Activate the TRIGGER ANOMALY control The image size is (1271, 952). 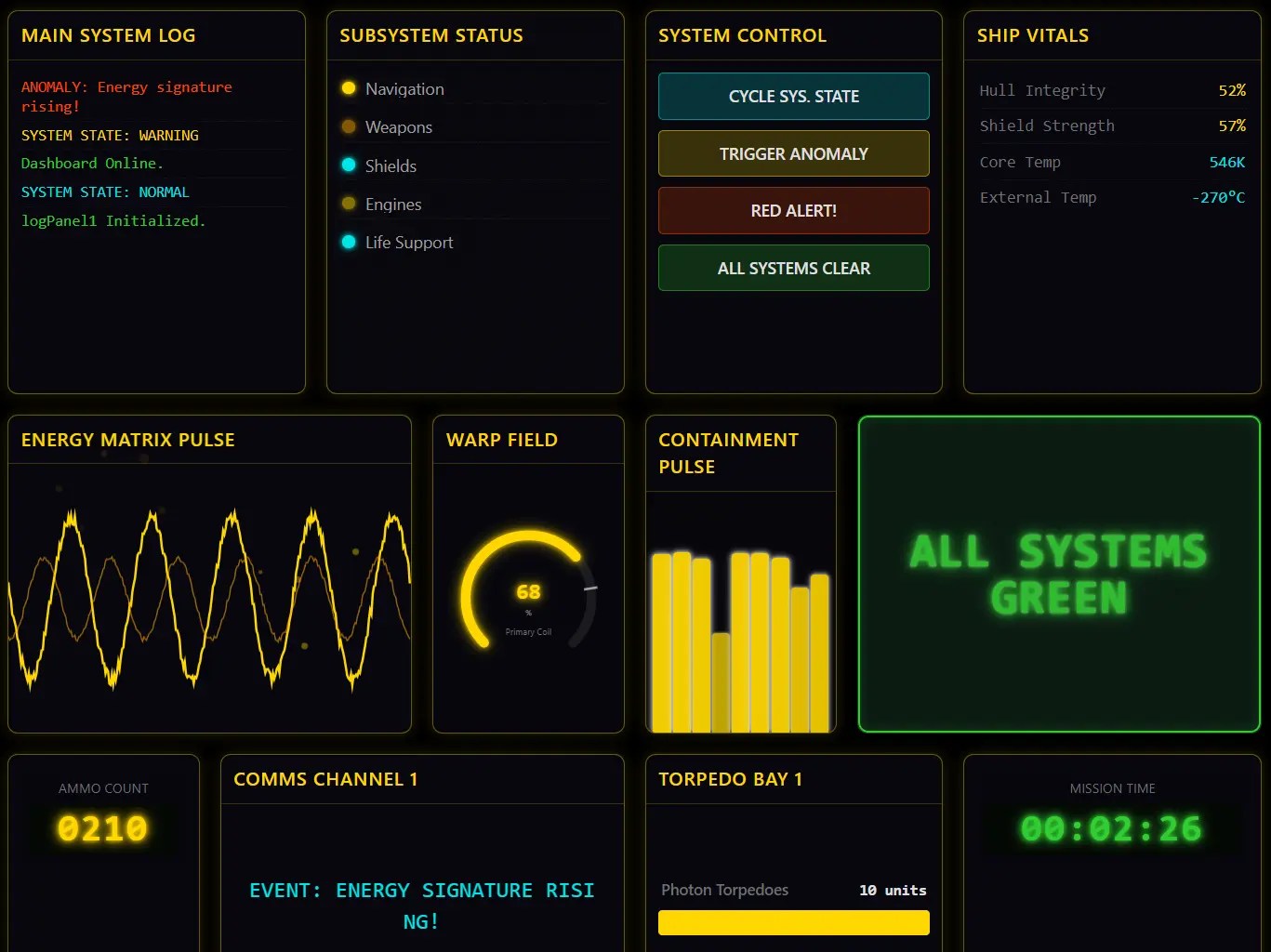coord(793,153)
